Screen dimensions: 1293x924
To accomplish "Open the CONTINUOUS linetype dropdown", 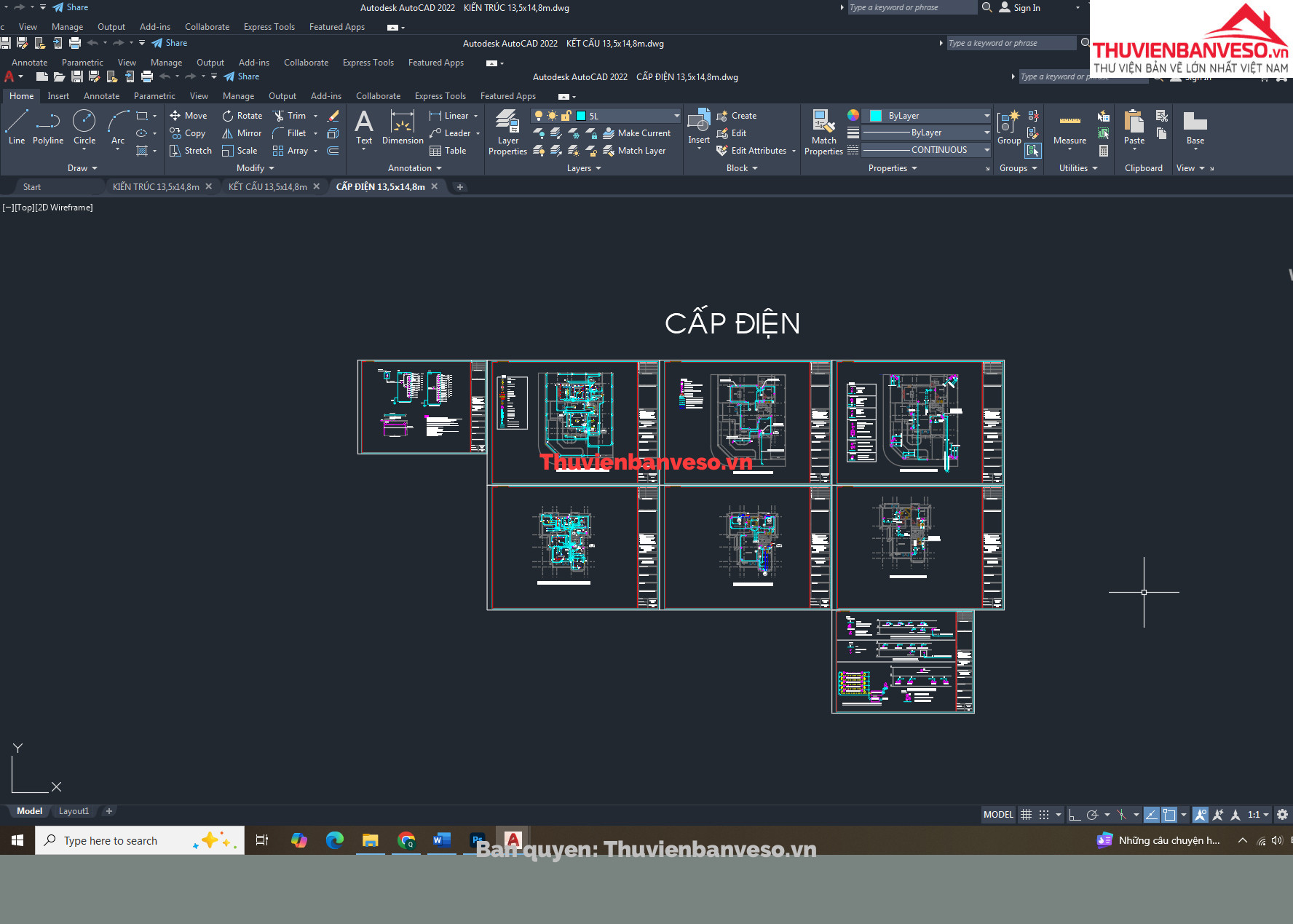I will point(986,150).
